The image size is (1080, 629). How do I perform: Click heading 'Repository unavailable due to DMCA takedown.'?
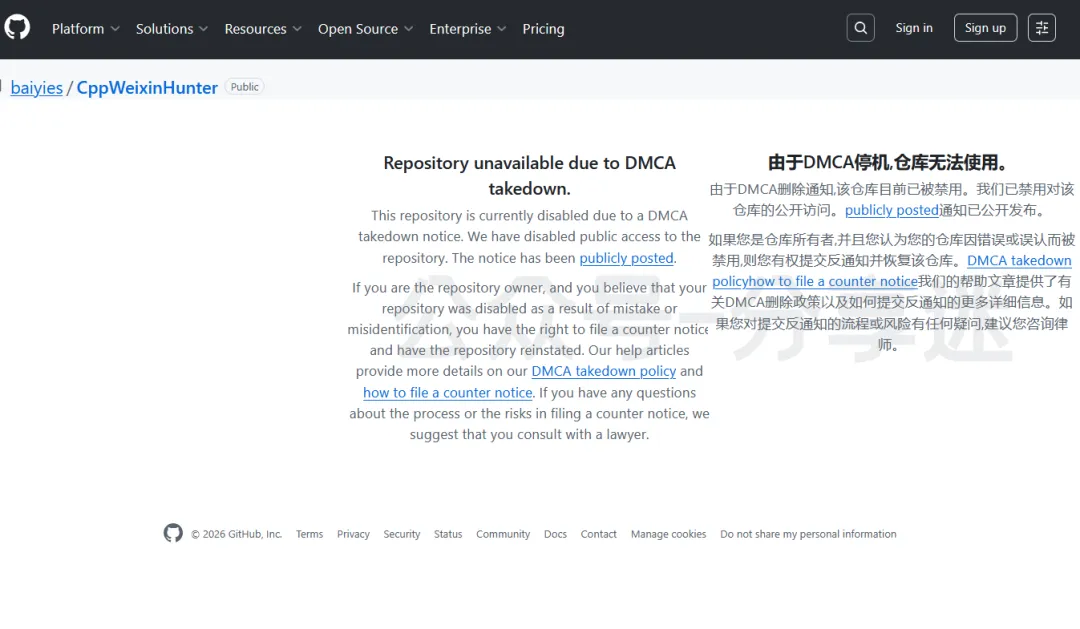529,175
